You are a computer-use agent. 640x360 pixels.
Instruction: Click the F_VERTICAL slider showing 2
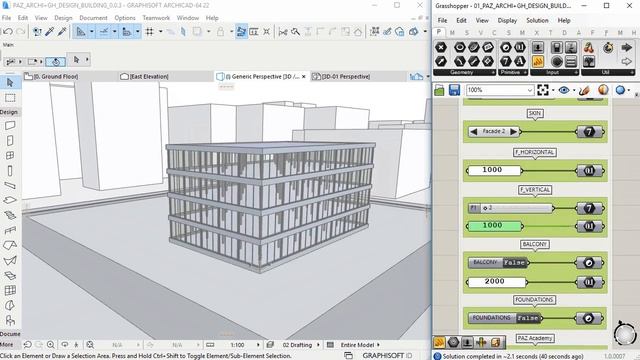pos(511,208)
